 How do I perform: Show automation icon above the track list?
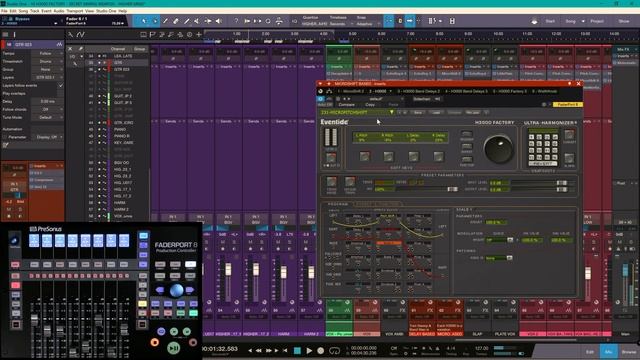tap(80, 35)
